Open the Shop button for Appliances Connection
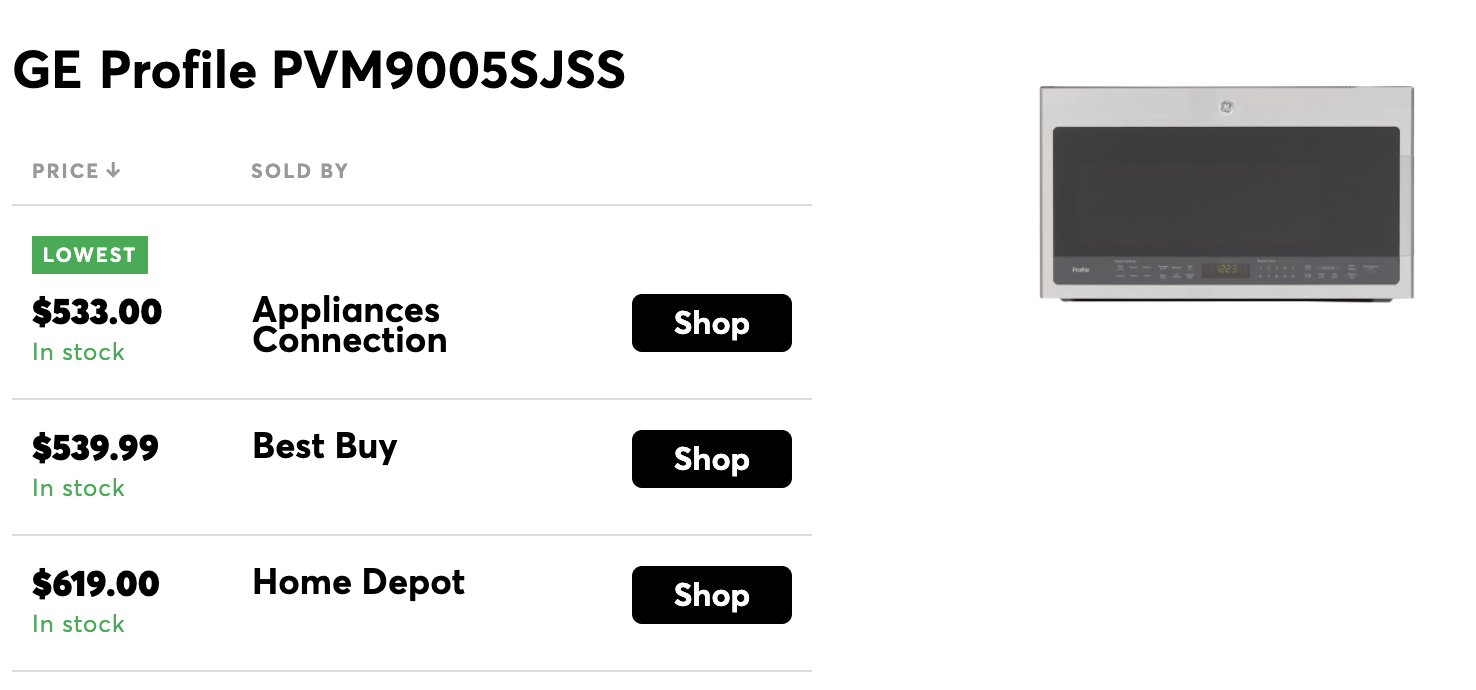This screenshot has width=1476, height=690. tap(711, 323)
